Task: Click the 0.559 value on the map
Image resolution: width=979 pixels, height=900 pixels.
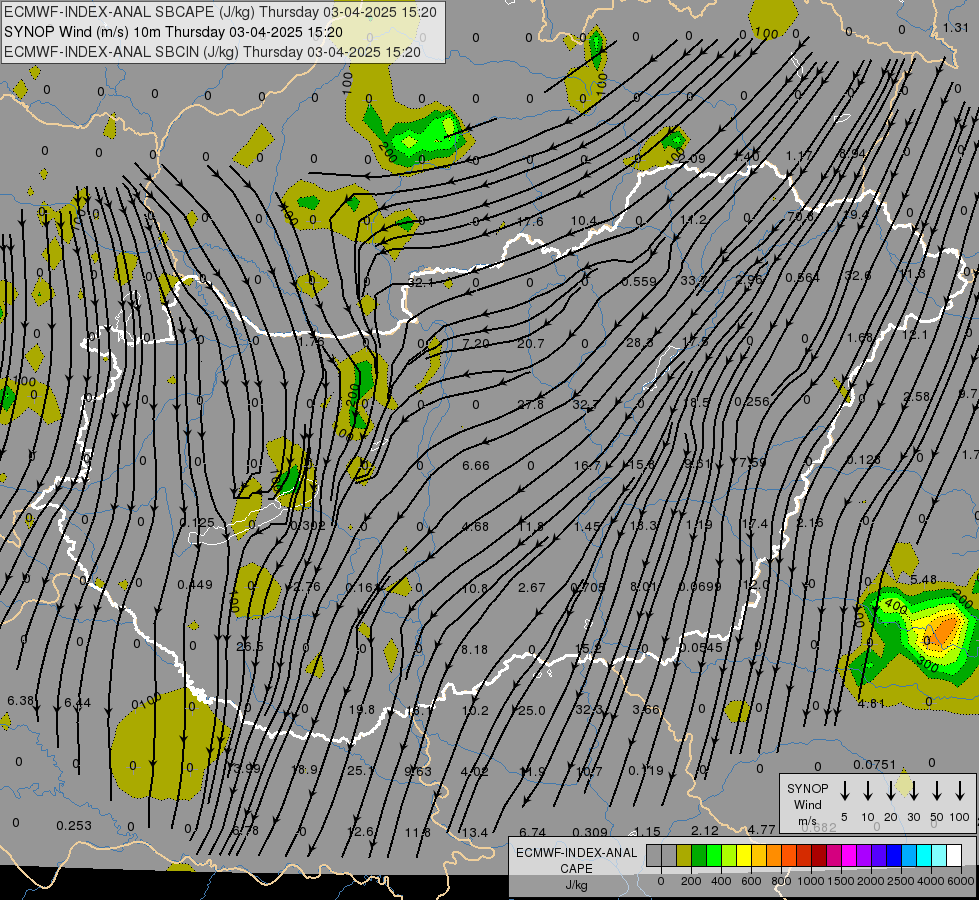Action: [639, 282]
